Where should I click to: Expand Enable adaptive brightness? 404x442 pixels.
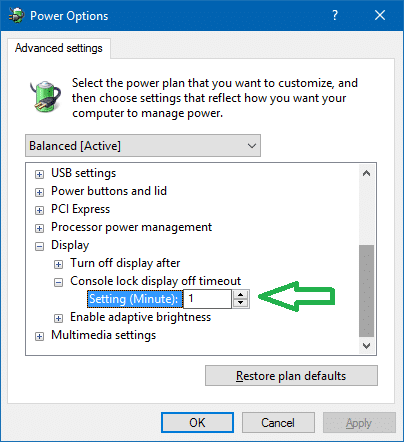click(x=58, y=318)
